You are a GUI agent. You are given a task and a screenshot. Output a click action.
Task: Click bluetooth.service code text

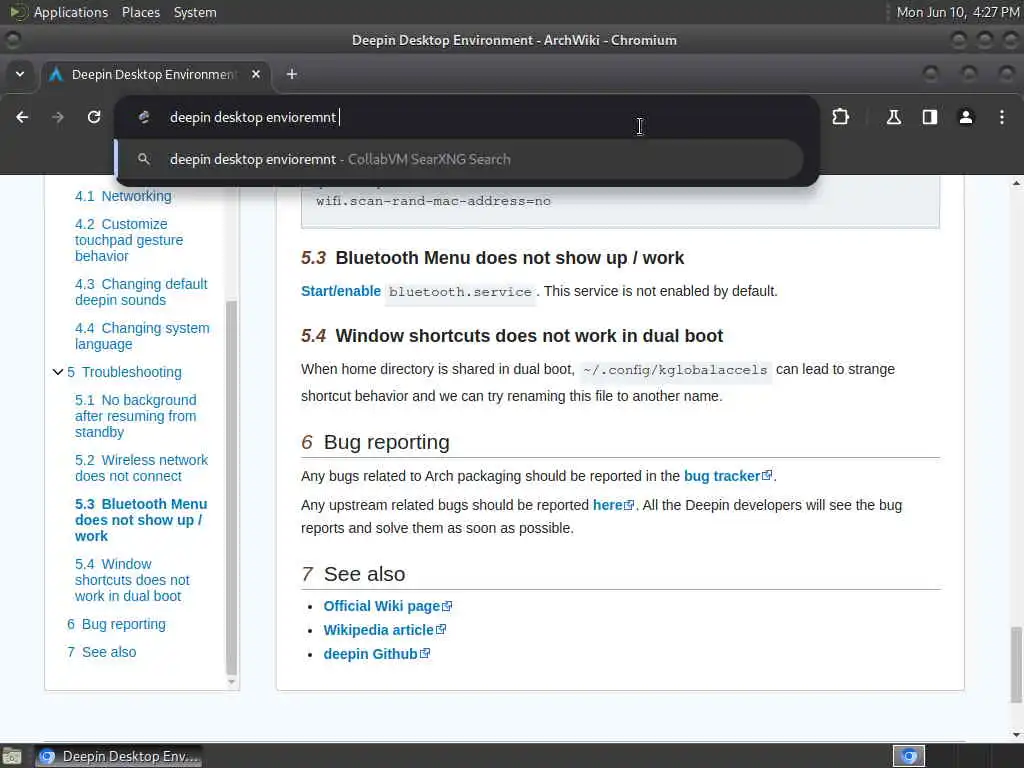tap(460, 292)
